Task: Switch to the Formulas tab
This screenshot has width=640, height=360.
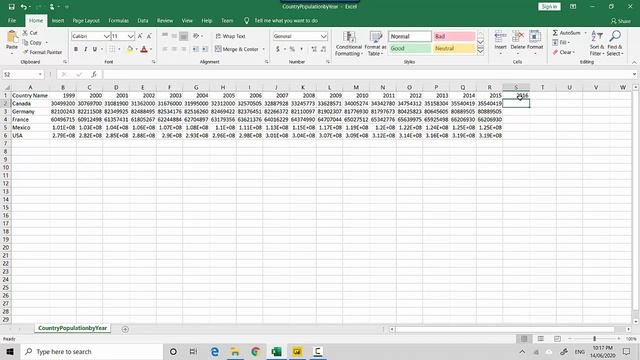Action: tap(118, 20)
